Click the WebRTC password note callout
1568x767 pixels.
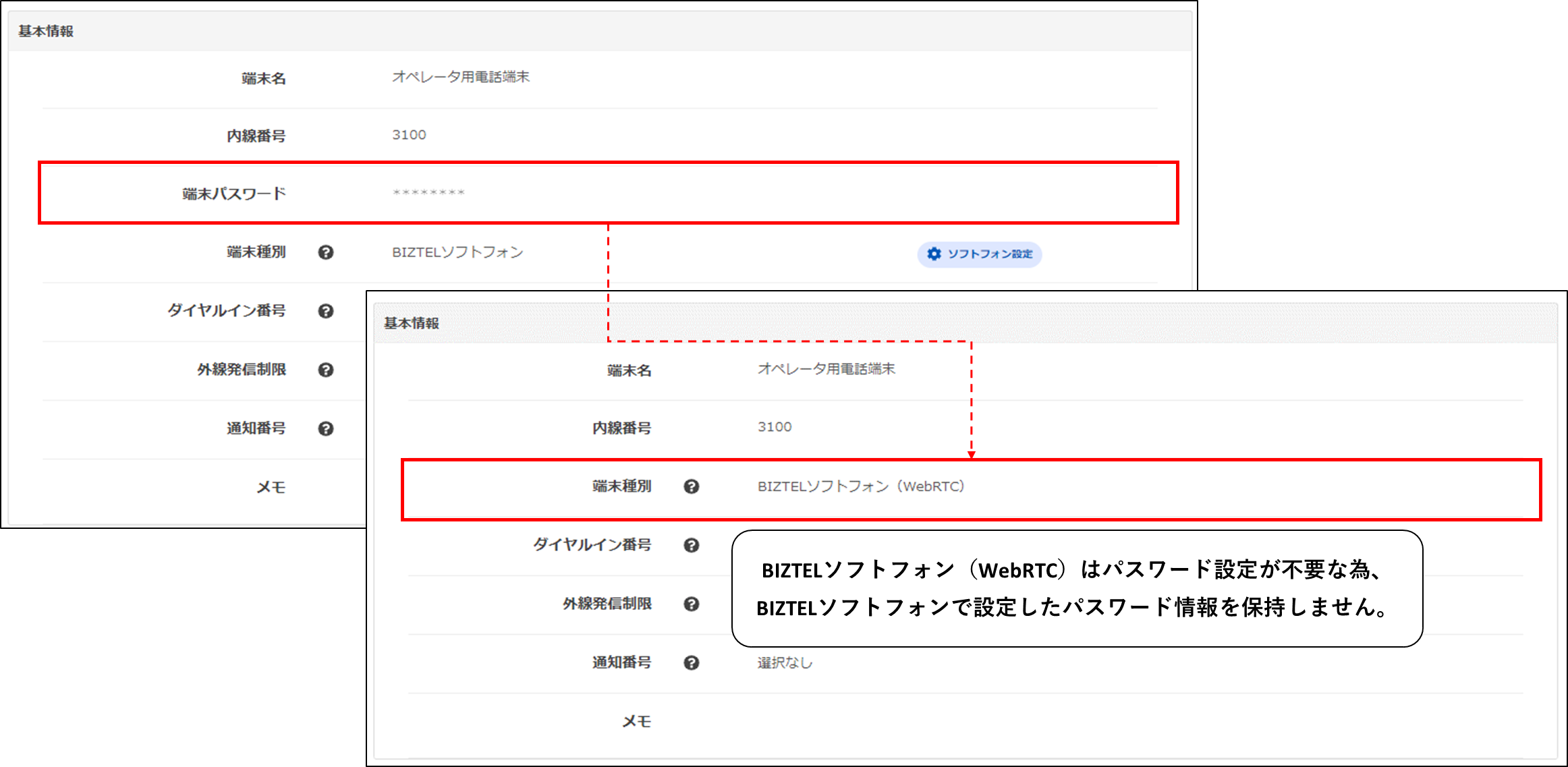pos(1077,588)
